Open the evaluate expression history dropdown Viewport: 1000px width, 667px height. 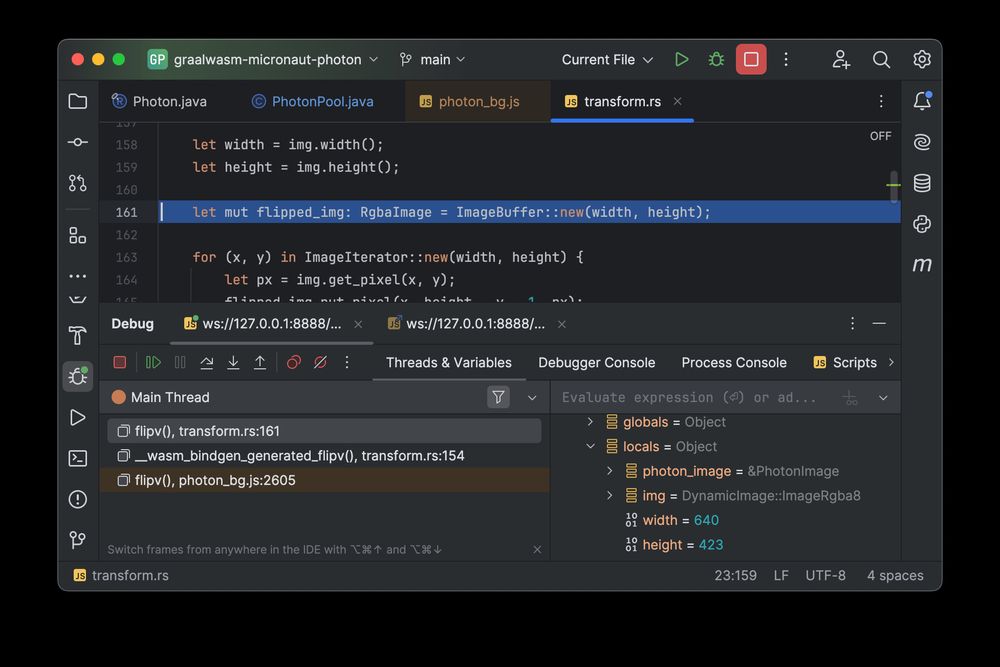pos(883,398)
